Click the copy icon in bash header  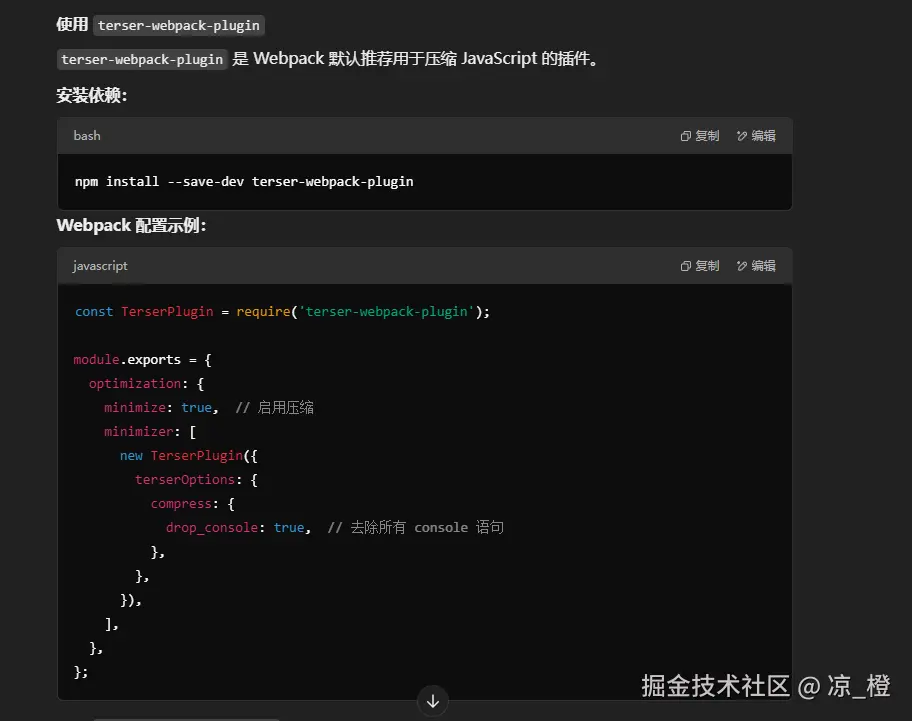(686, 136)
